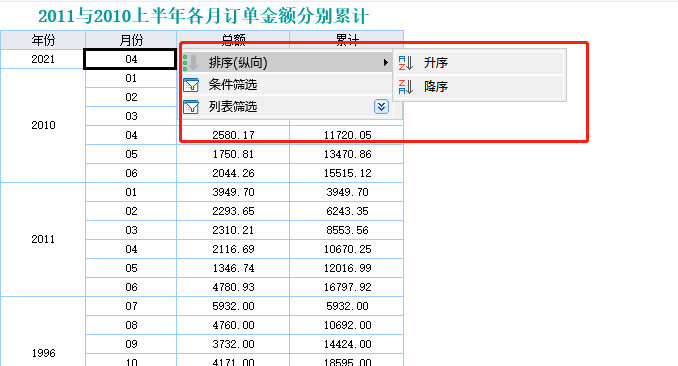Click the report title 2011与2010上半年各月订单金额分别累计
678x366 pixels.
click(x=204, y=16)
